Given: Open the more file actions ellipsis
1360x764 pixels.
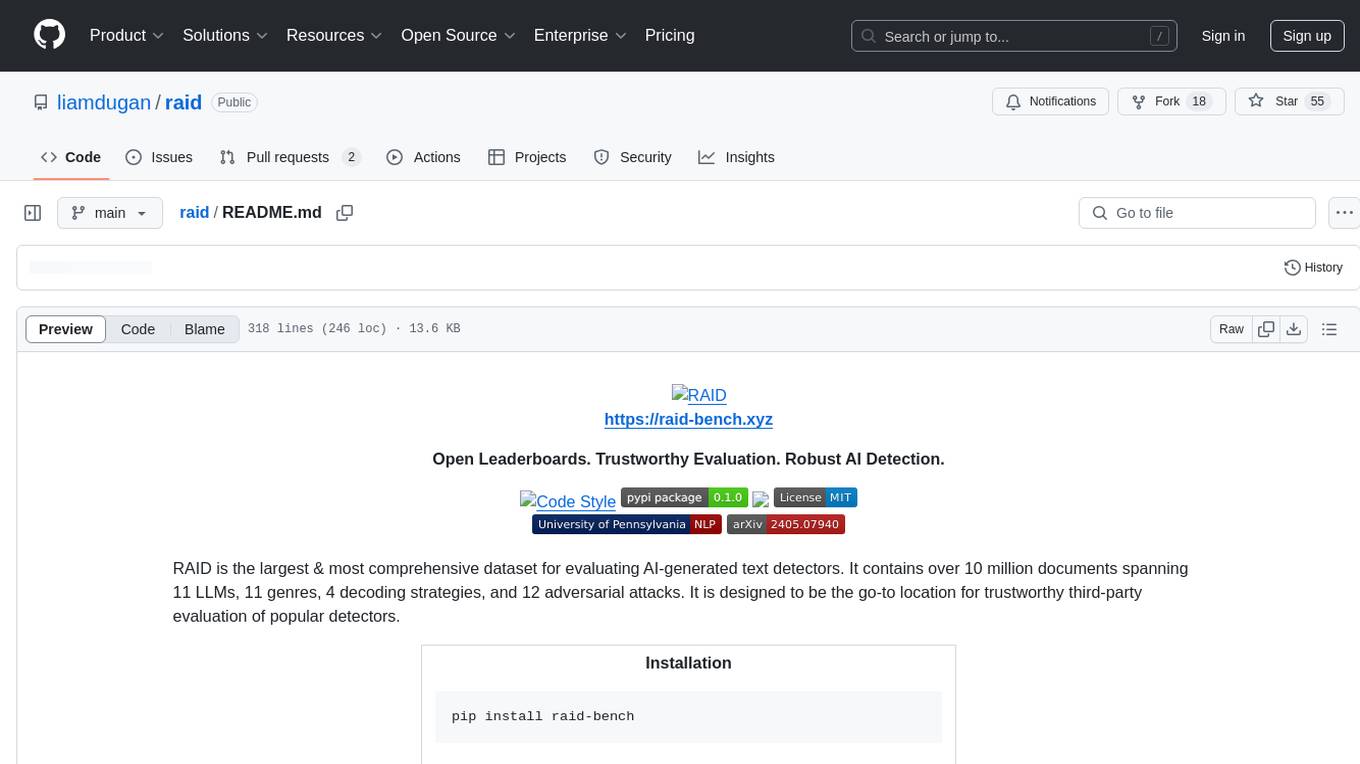Looking at the screenshot, I should pos(1344,213).
